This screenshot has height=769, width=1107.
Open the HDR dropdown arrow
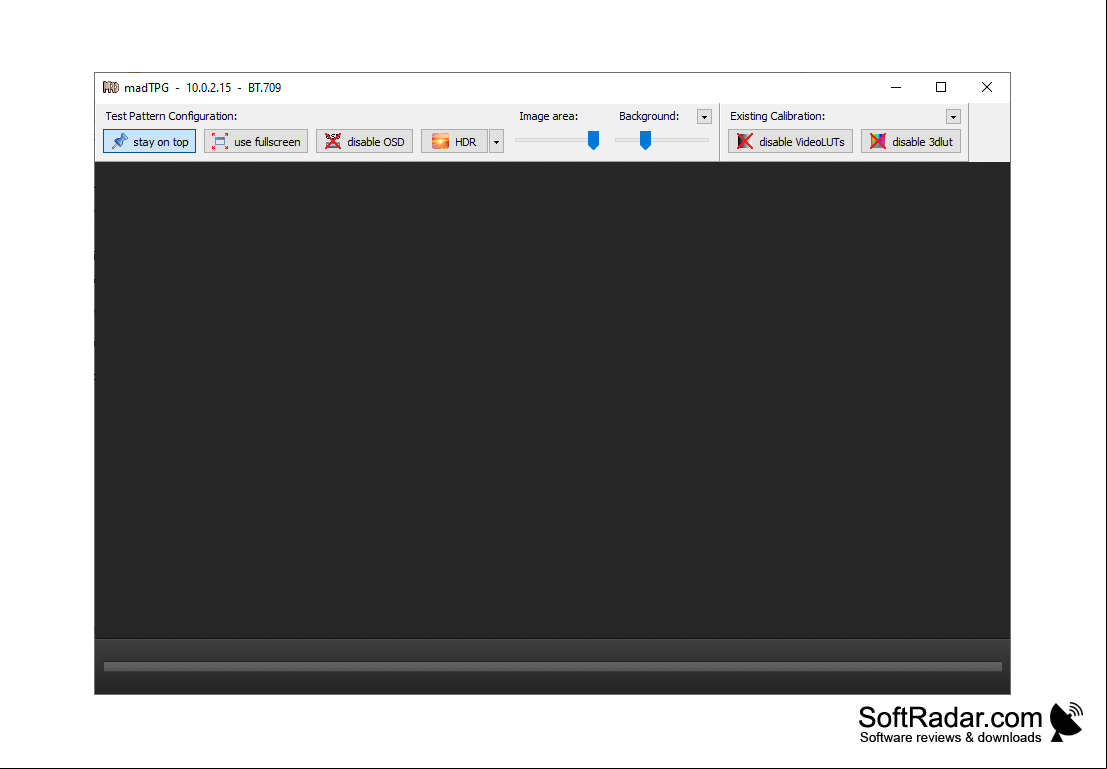[x=496, y=141]
